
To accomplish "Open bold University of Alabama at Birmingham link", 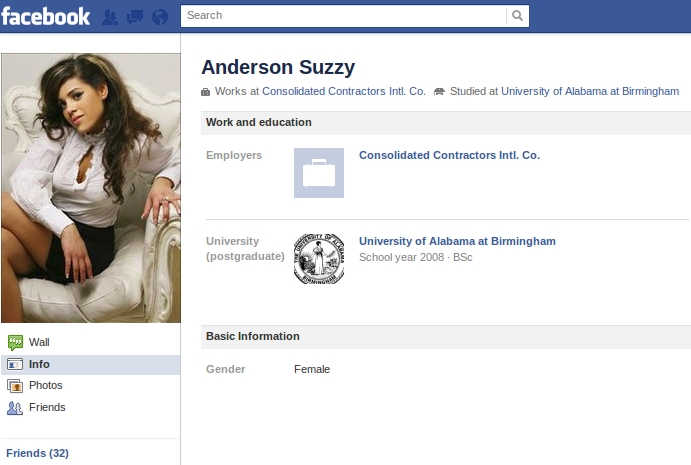I will [457, 241].
